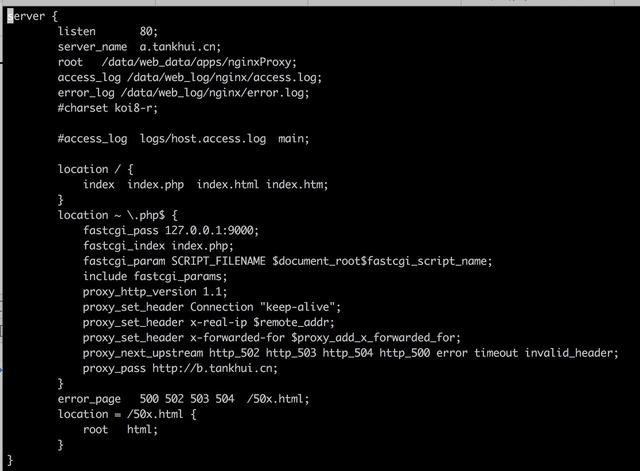Screen dimensions: 640x471
Task: Click the error_log file path
Action: tap(215, 93)
